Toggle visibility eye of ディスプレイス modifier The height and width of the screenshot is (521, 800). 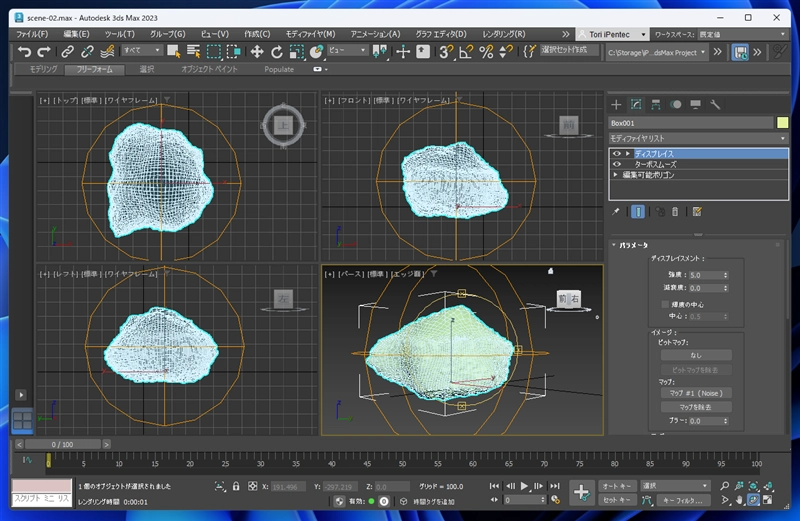pos(617,154)
